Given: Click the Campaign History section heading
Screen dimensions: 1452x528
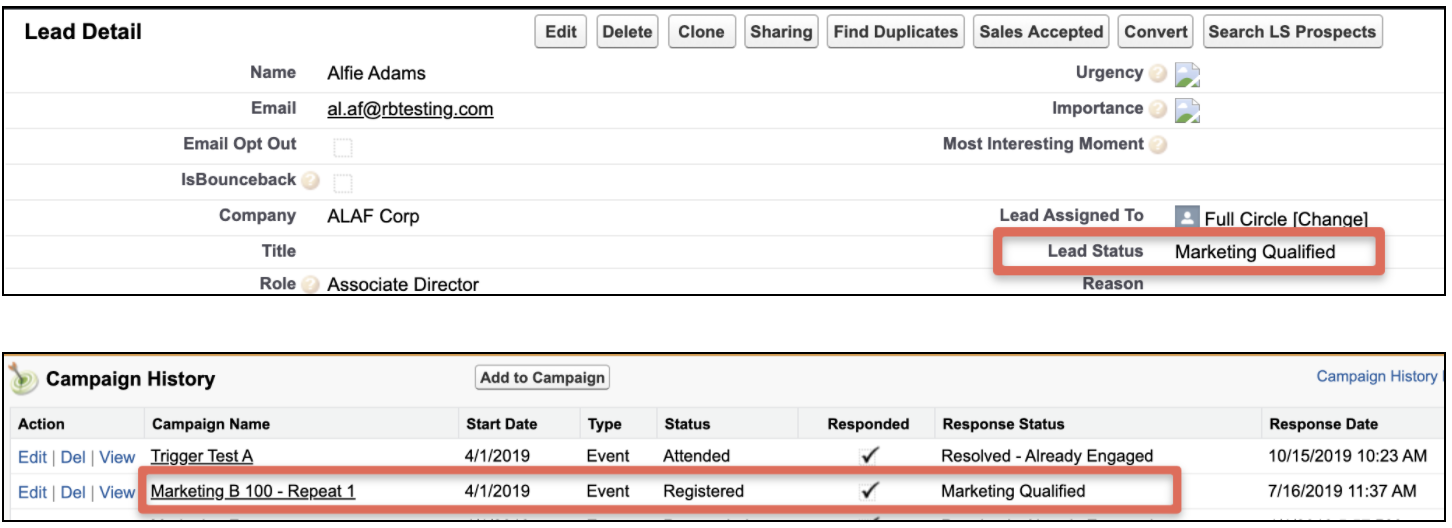Looking at the screenshot, I should point(130,380).
